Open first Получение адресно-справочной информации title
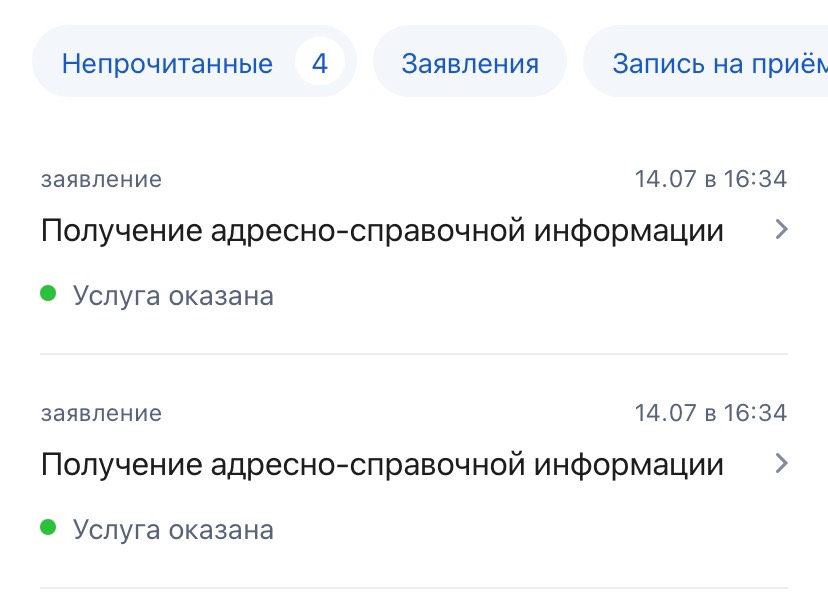Viewport: 828px width, 598px height. [x=382, y=231]
